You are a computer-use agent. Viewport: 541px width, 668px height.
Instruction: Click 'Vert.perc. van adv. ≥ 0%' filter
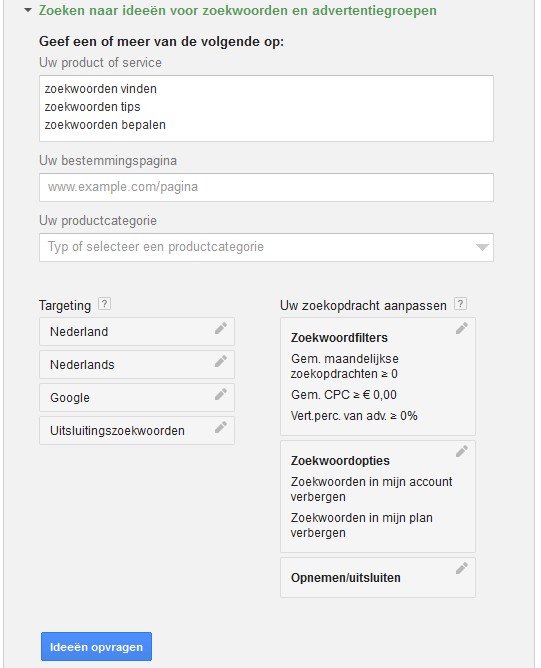[354, 416]
